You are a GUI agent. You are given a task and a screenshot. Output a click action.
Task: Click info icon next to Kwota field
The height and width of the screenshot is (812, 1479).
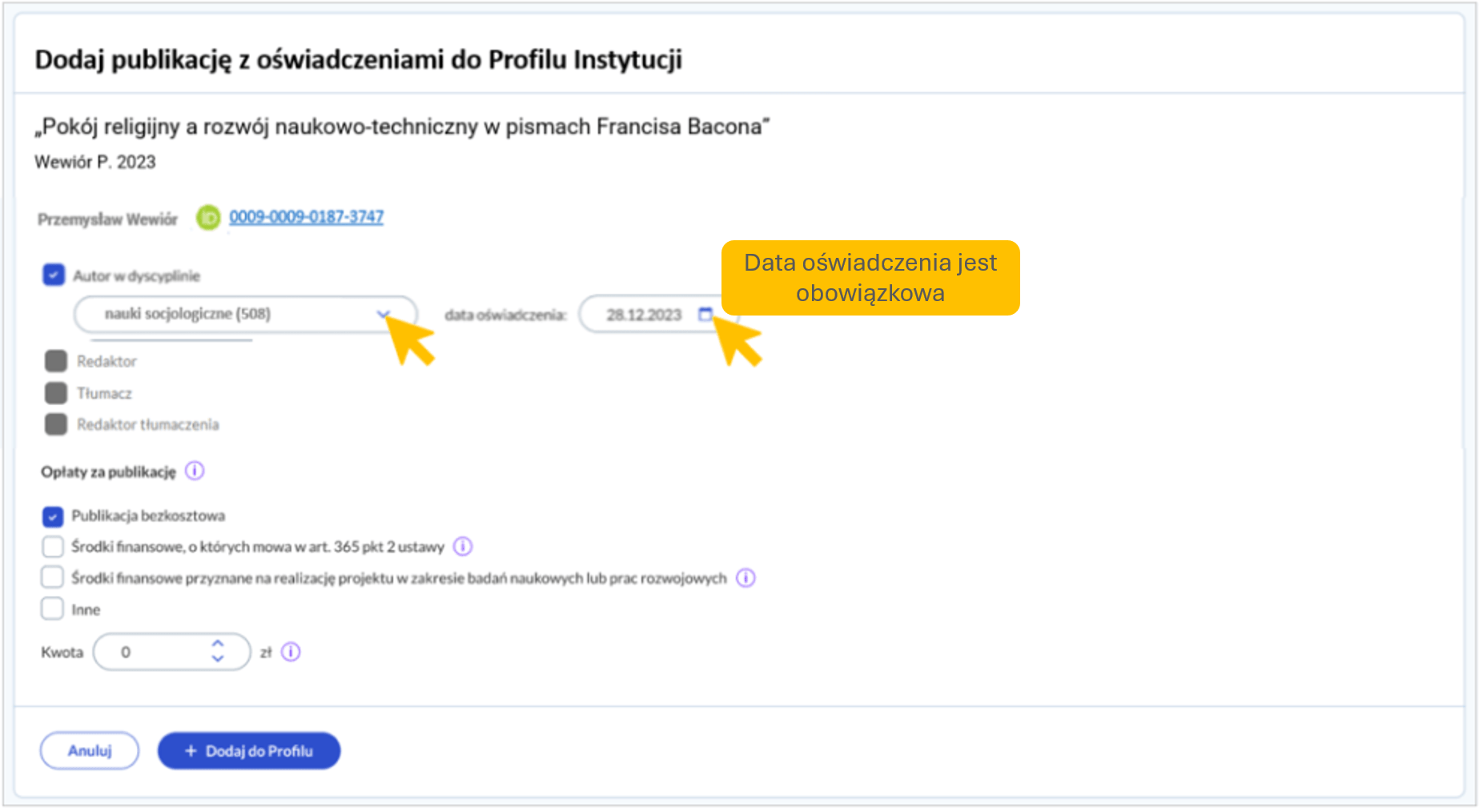click(x=291, y=652)
